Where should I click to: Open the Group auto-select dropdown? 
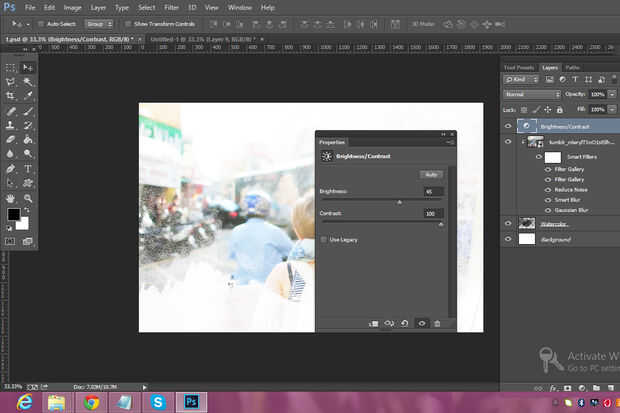point(98,22)
